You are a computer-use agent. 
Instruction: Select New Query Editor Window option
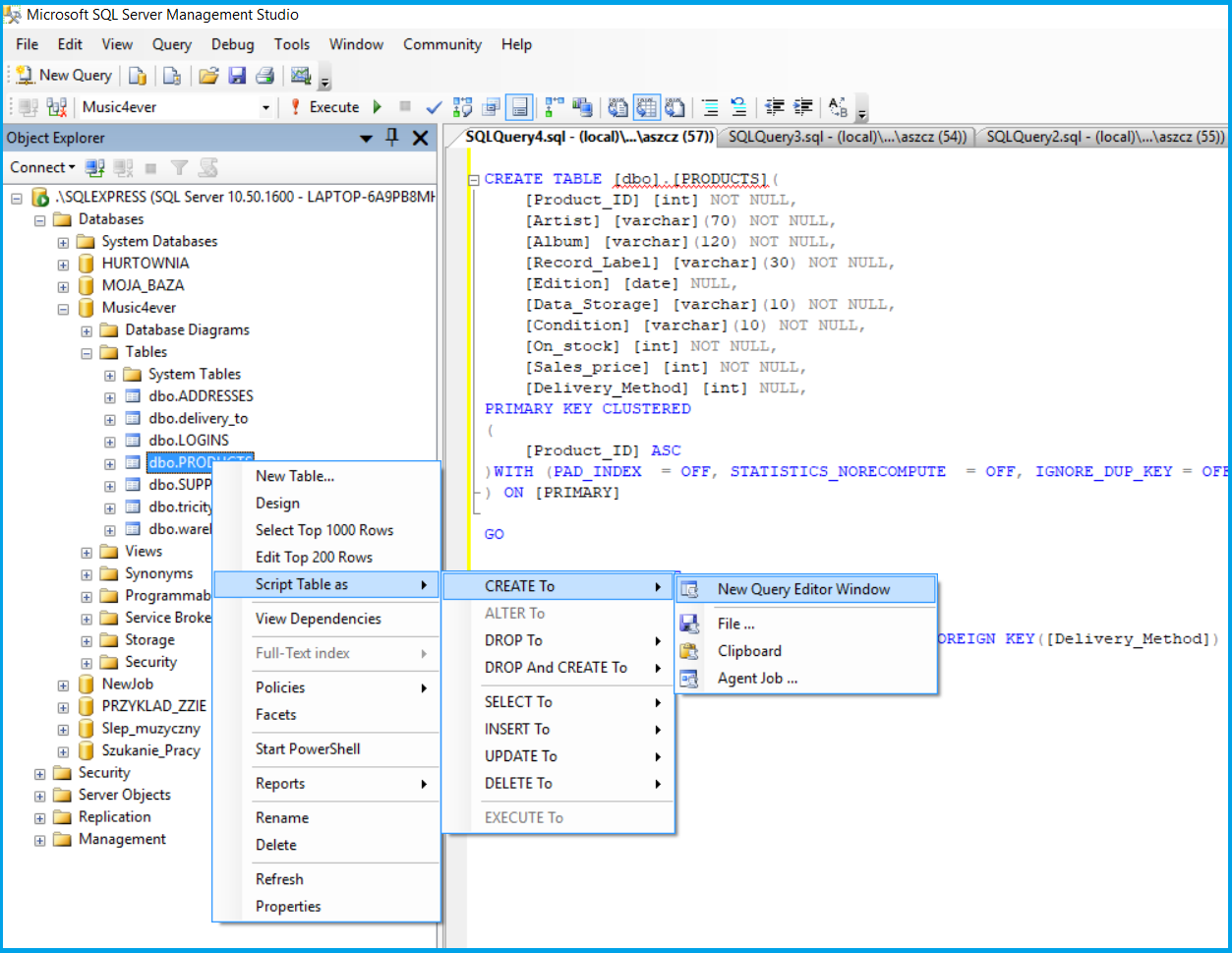pos(803,589)
